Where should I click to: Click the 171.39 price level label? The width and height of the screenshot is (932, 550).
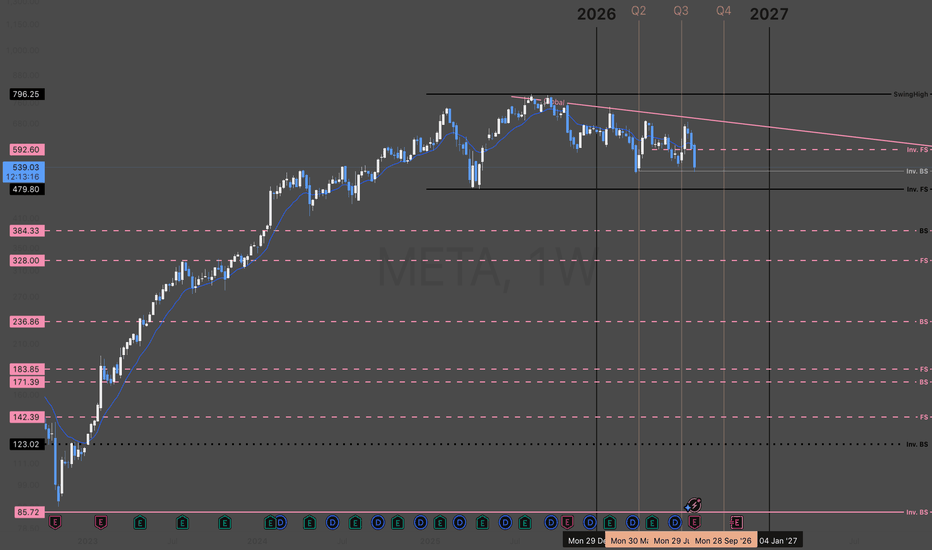tap(27, 382)
